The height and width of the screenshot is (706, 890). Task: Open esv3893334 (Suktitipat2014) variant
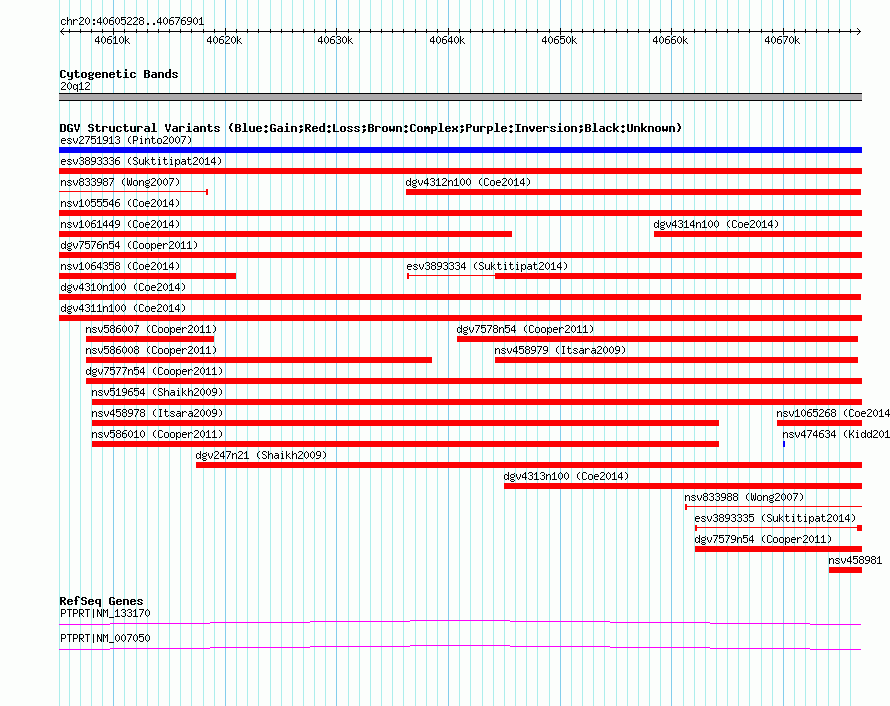pyautogui.click(x=487, y=266)
